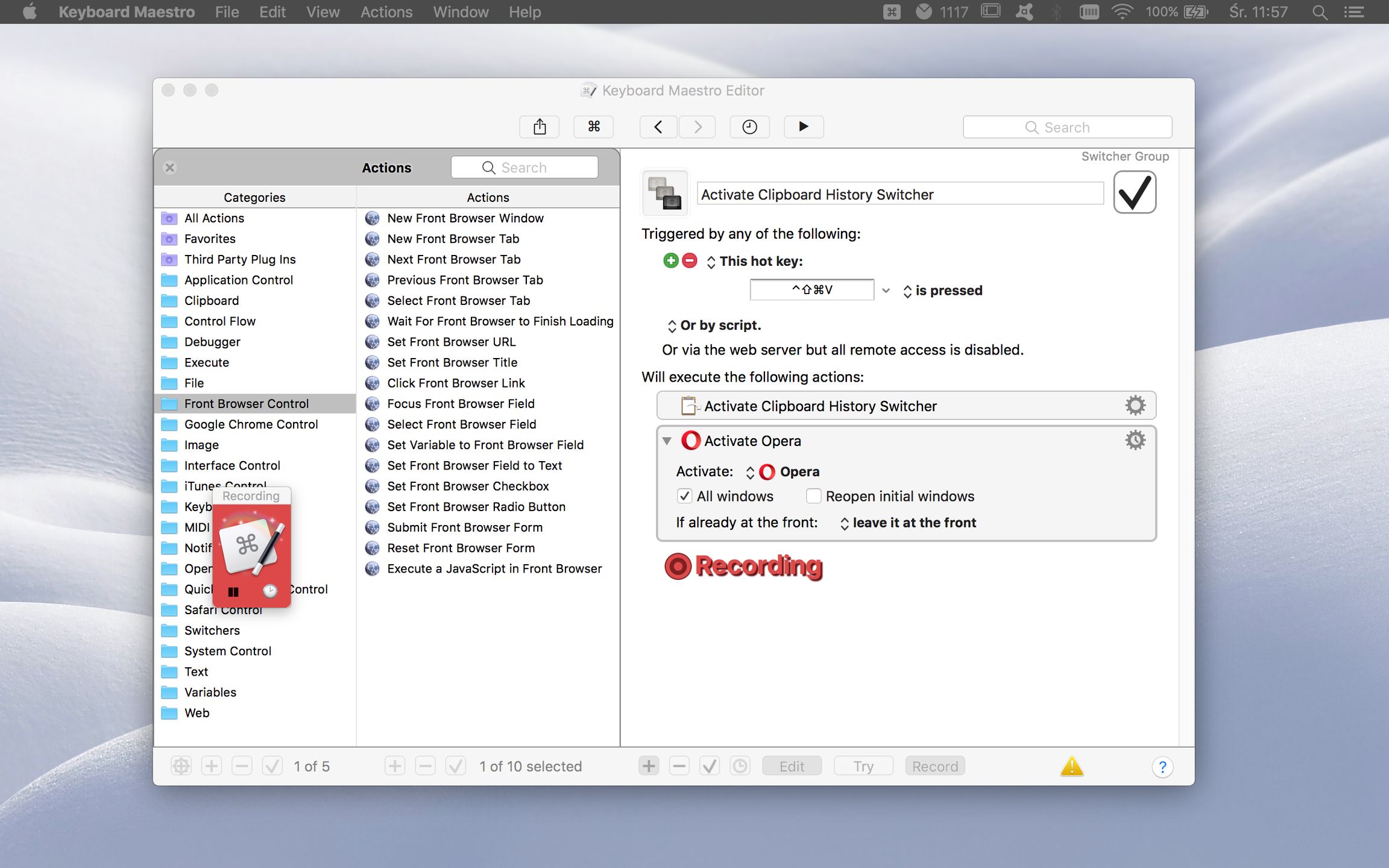
Task: Select Clipboard category in list
Action: point(211,300)
